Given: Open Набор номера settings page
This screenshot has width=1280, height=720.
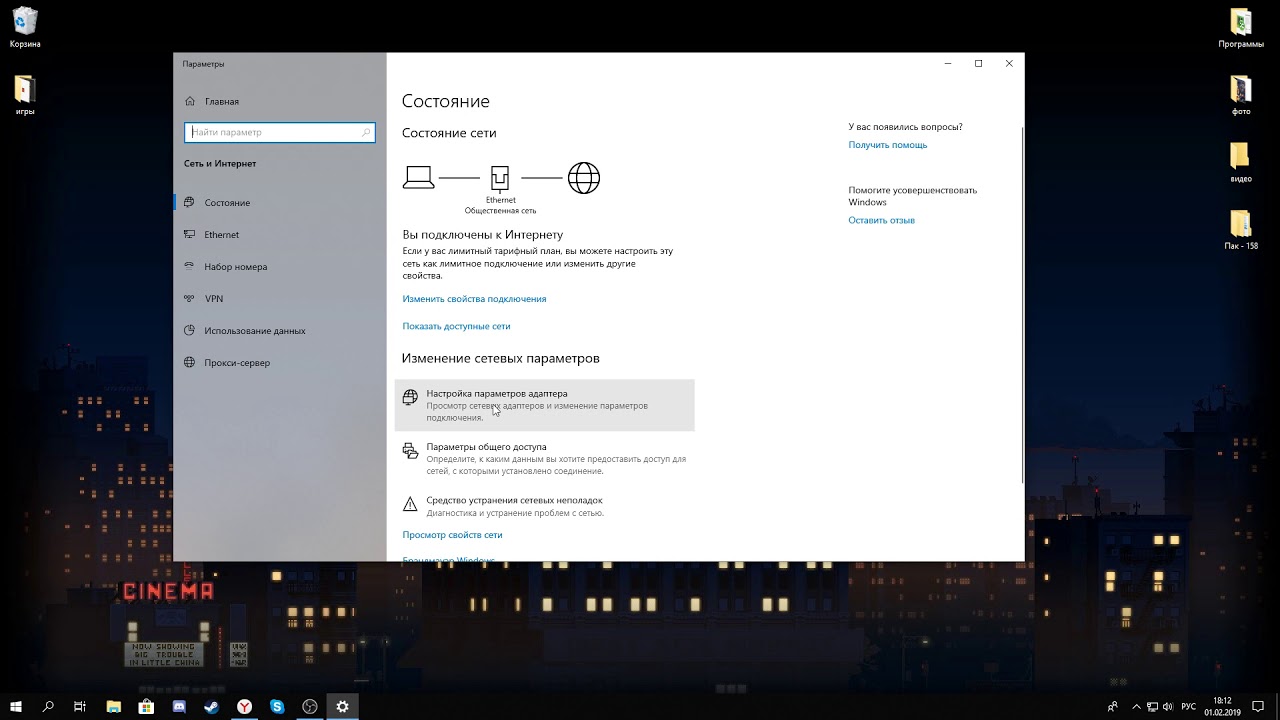Looking at the screenshot, I should pyautogui.click(x=279, y=266).
